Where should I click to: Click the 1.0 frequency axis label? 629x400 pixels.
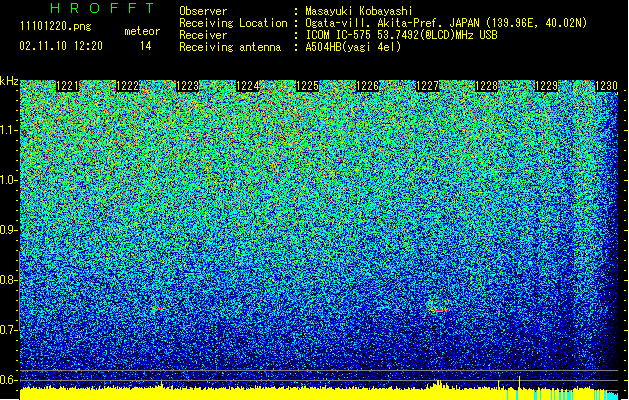[9, 180]
